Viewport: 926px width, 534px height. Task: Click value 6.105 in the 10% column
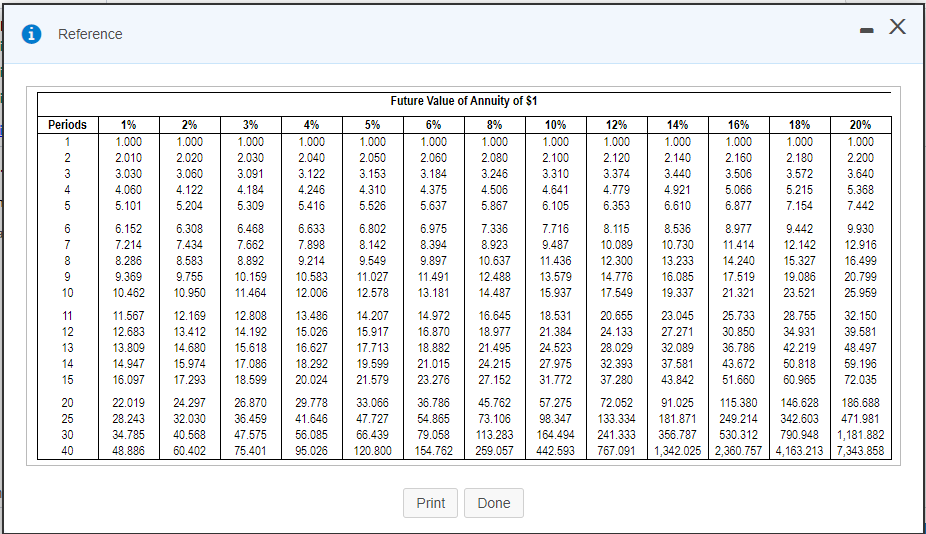pyautogui.click(x=555, y=206)
